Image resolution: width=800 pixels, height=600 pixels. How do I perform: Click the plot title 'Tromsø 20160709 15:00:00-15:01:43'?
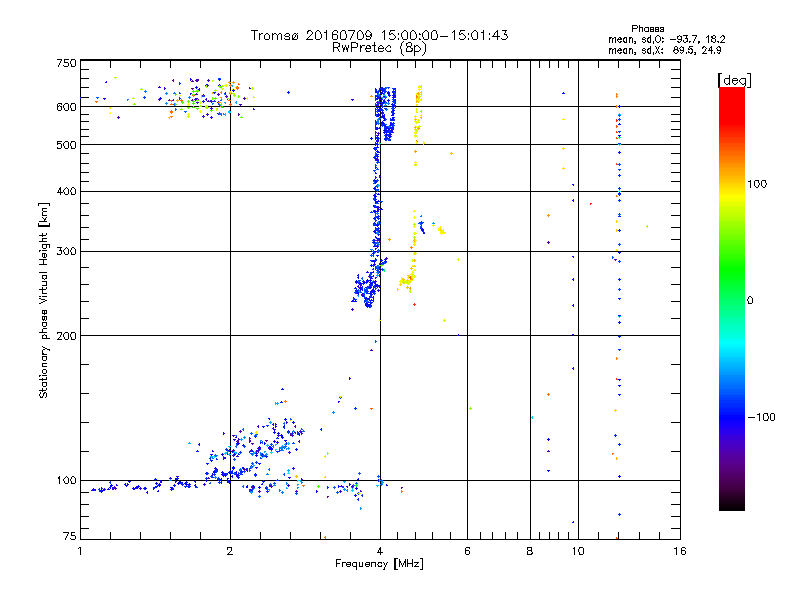(379, 35)
